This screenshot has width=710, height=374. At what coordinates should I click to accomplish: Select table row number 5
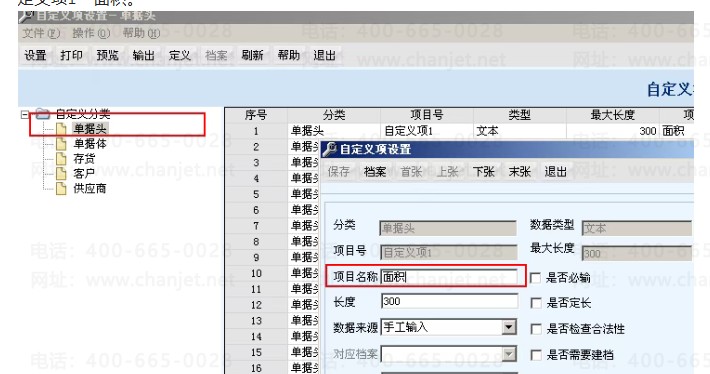coord(256,194)
